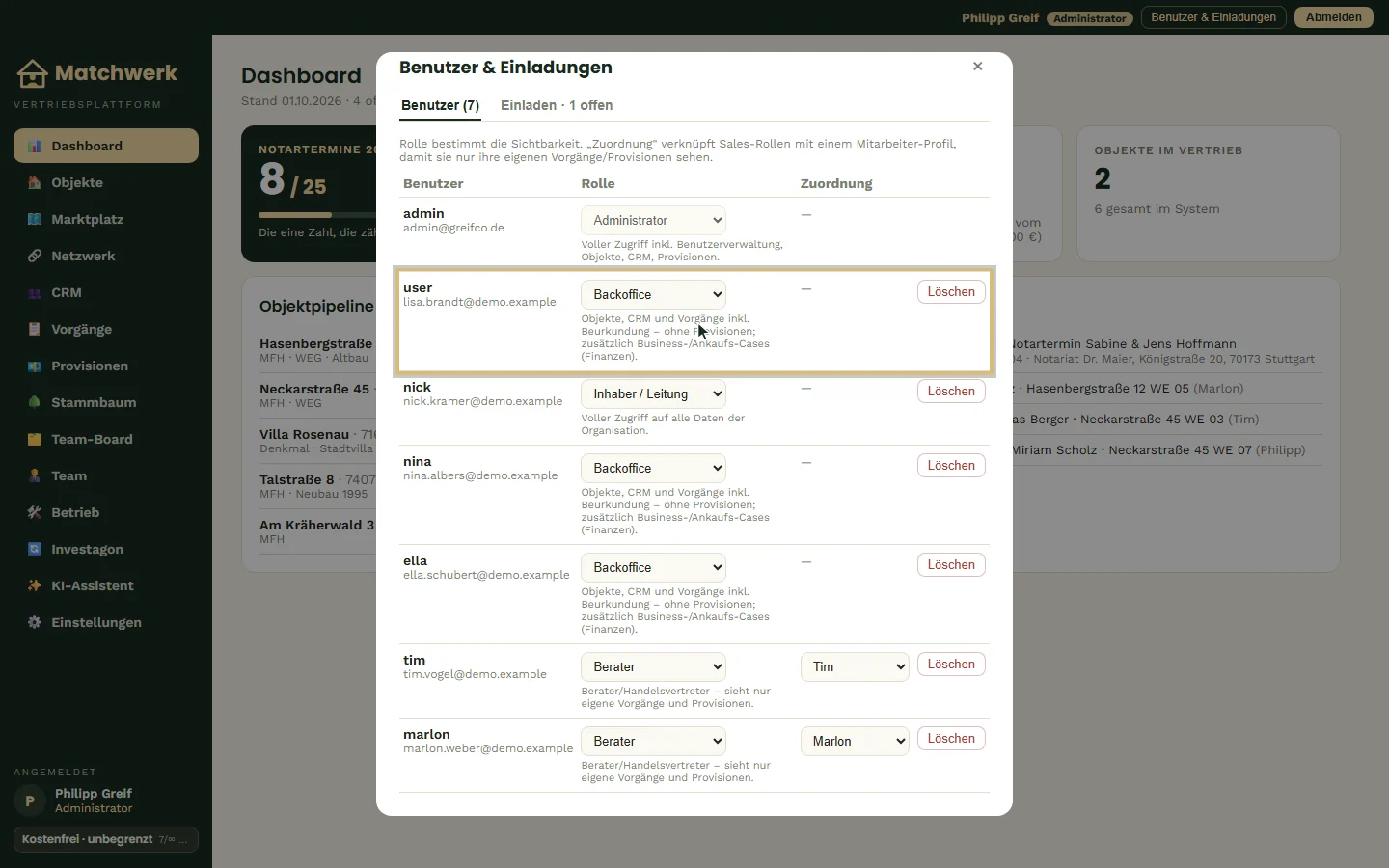
Task: Click the Kostenfrei · unbegrenzt plan badge
Action: (x=106, y=839)
